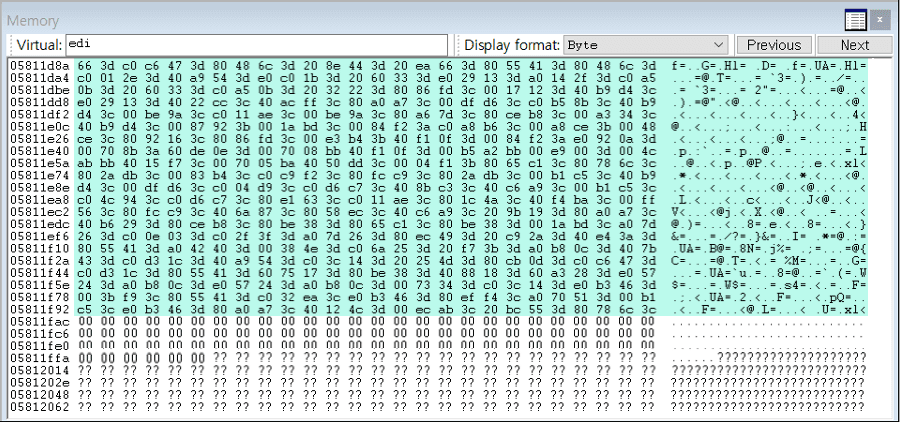Viewport: 900px width, 422px height.
Task: Select address 05811fac zero-filled row
Action: (x=40, y=321)
